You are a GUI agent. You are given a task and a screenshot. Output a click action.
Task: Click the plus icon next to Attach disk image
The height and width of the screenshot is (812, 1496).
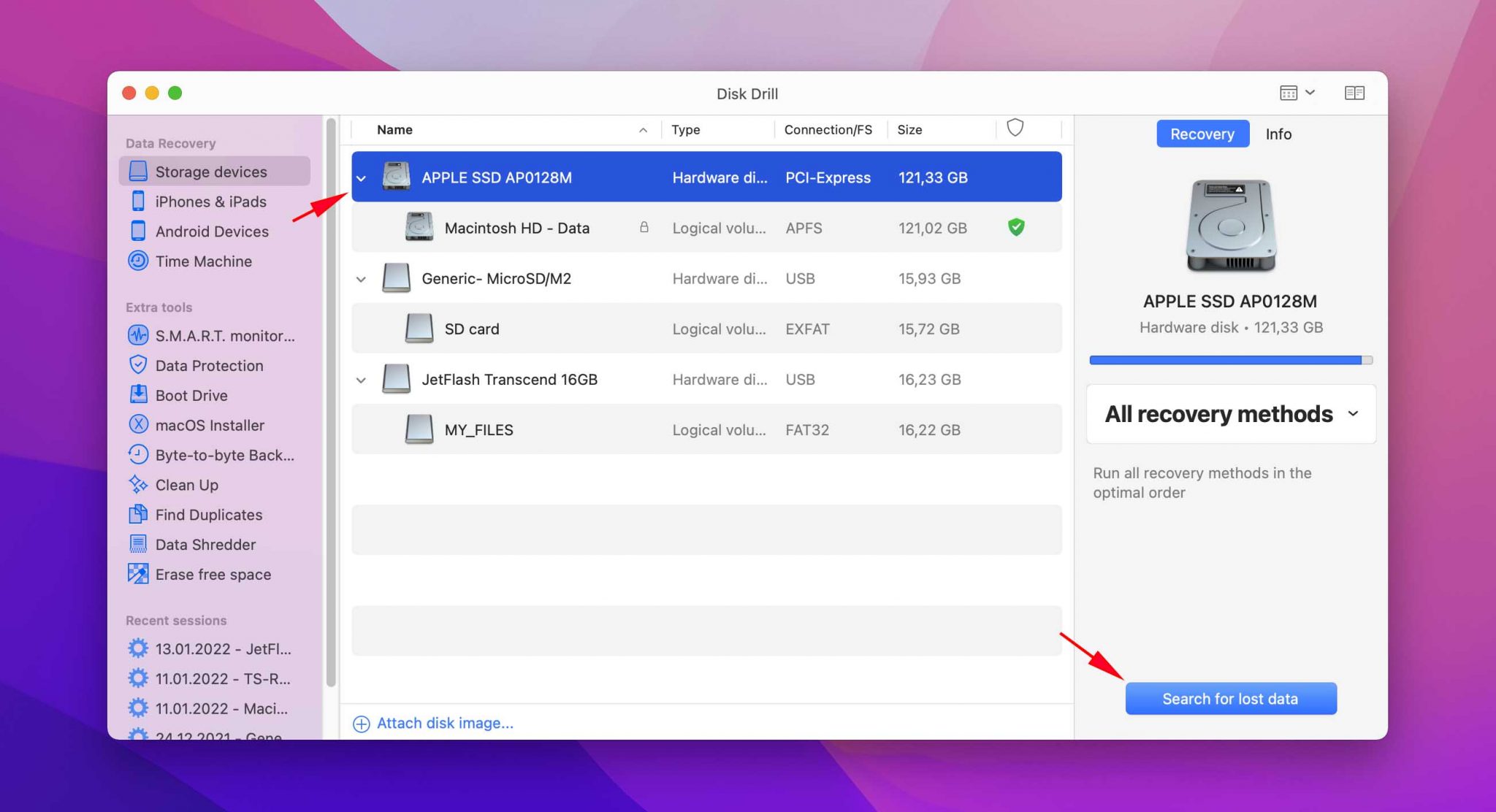tap(362, 724)
